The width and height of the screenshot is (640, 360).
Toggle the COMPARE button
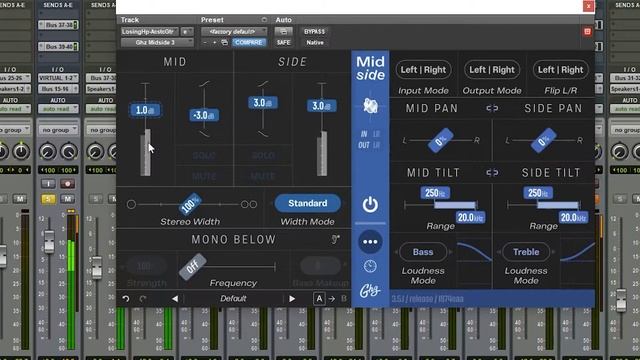[x=249, y=42]
